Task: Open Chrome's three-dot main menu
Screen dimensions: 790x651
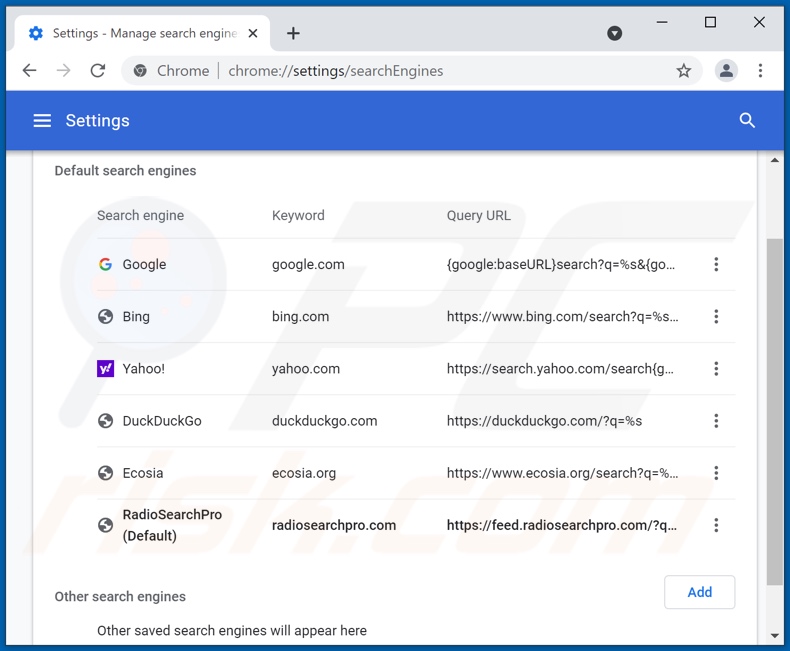Action: tap(760, 71)
